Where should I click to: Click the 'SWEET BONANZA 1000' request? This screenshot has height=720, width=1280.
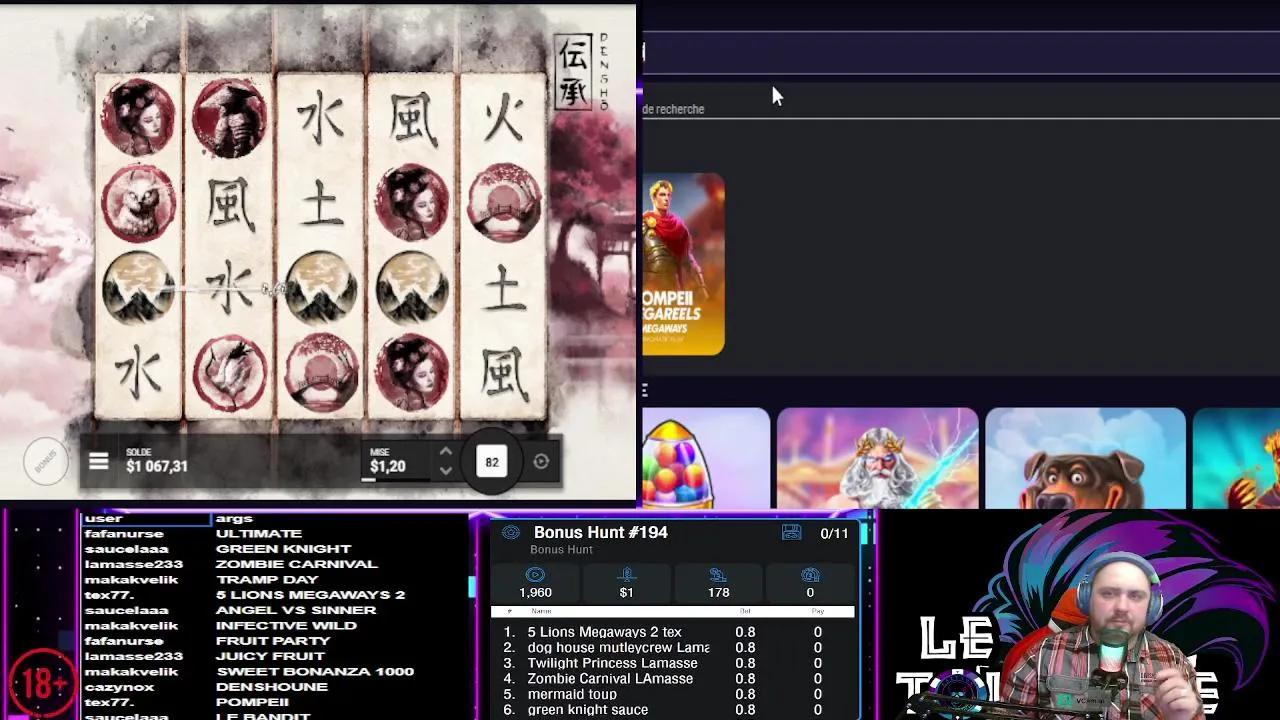315,672
